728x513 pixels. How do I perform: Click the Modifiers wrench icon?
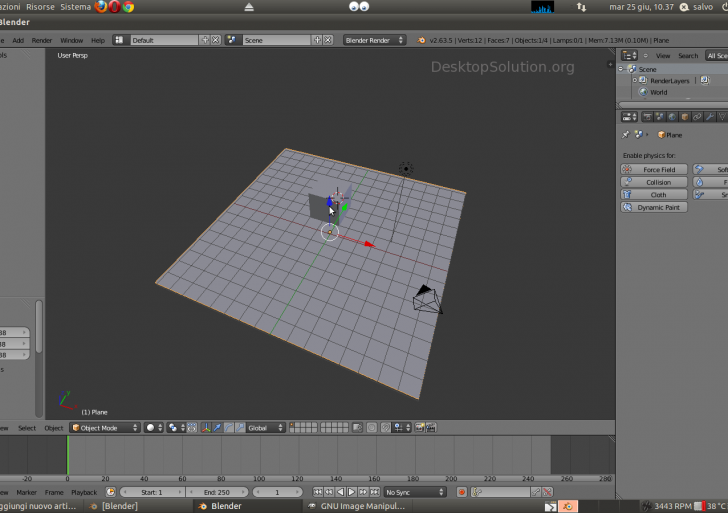(x=710, y=117)
